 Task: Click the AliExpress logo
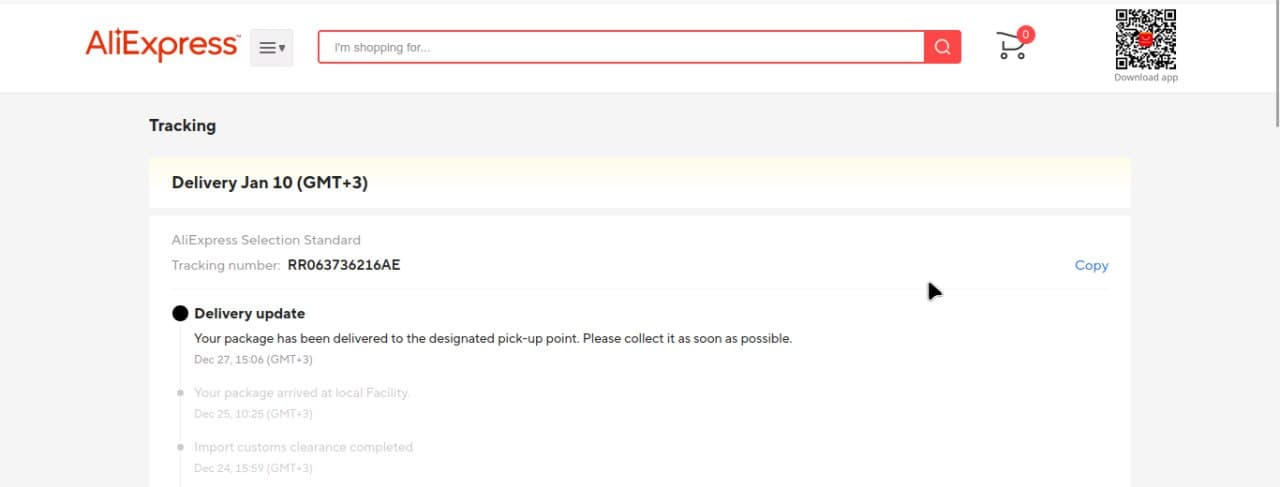tap(162, 46)
